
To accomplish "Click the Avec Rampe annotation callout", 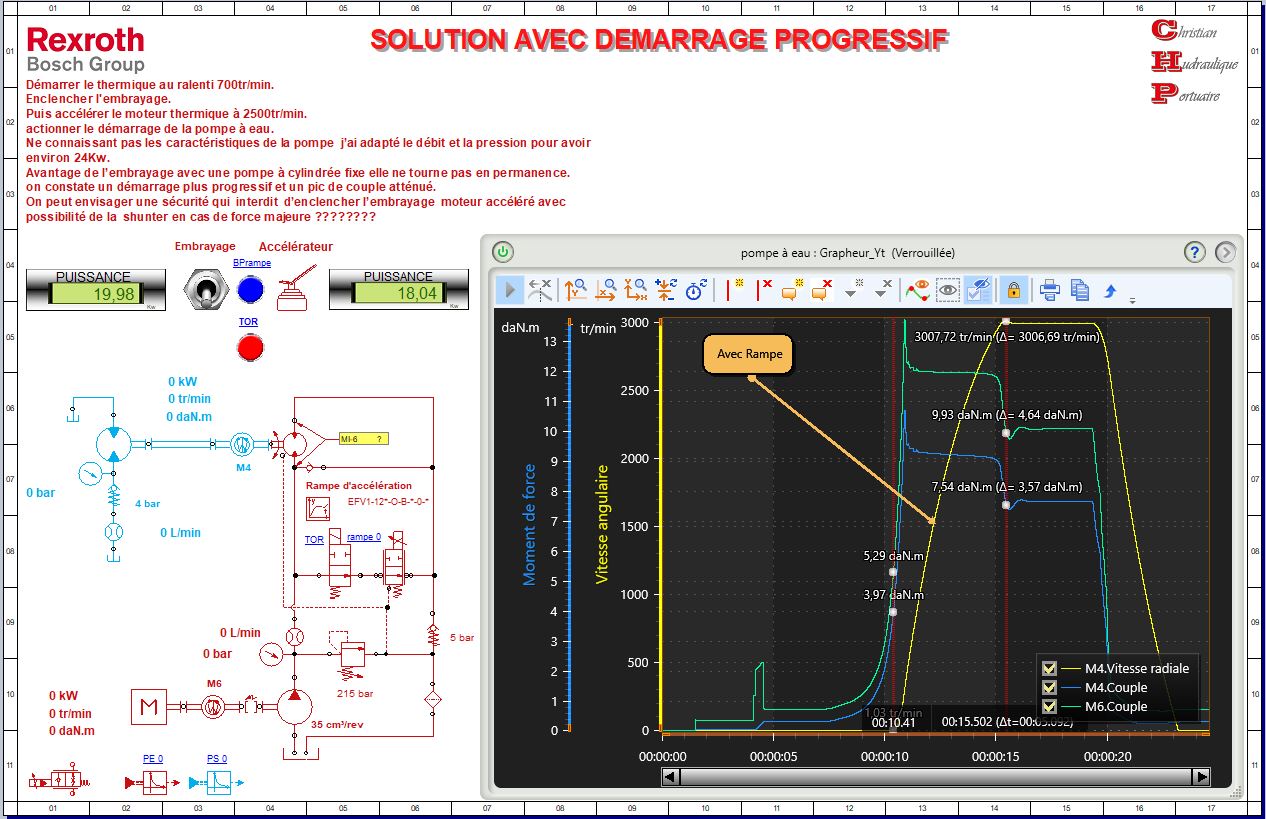I will (x=748, y=354).
